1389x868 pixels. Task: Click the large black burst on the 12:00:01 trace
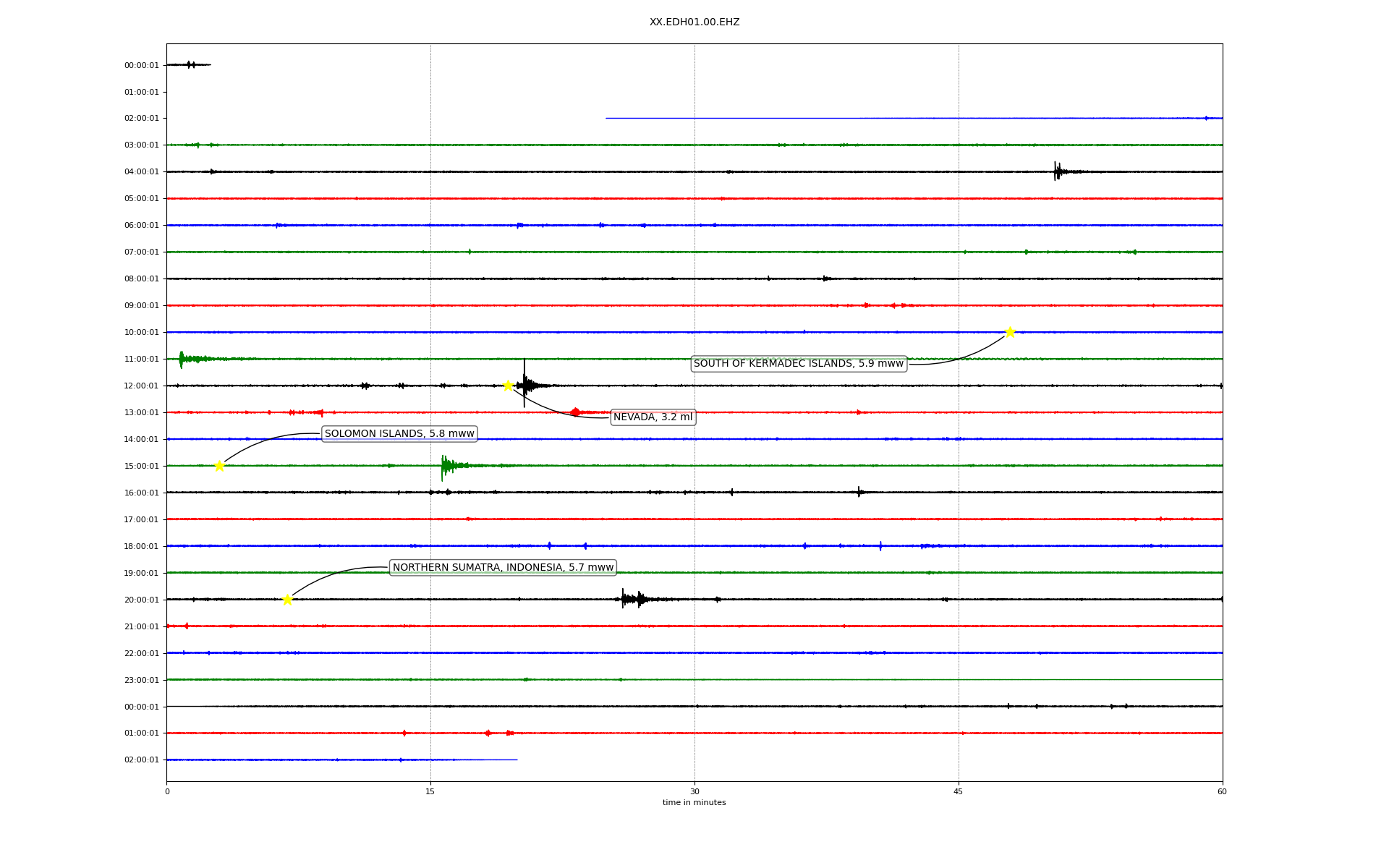tap(527, 385)
